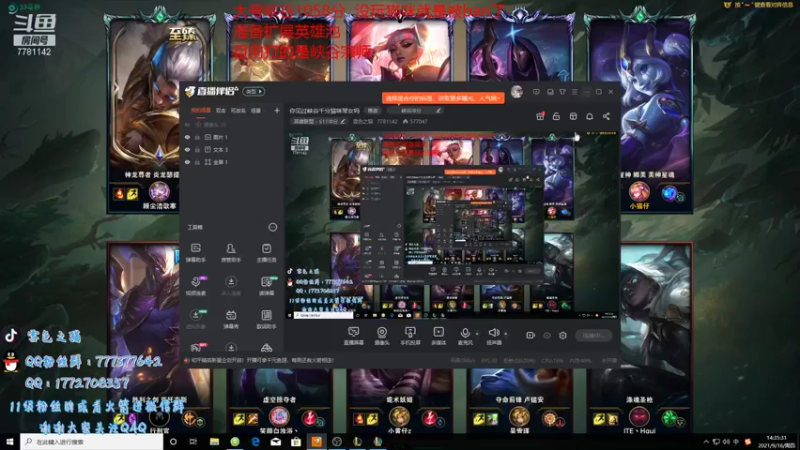Click the skin shirt icon in title bar
Viewport: 800px width, 450px height.
[x=562, y=92]
